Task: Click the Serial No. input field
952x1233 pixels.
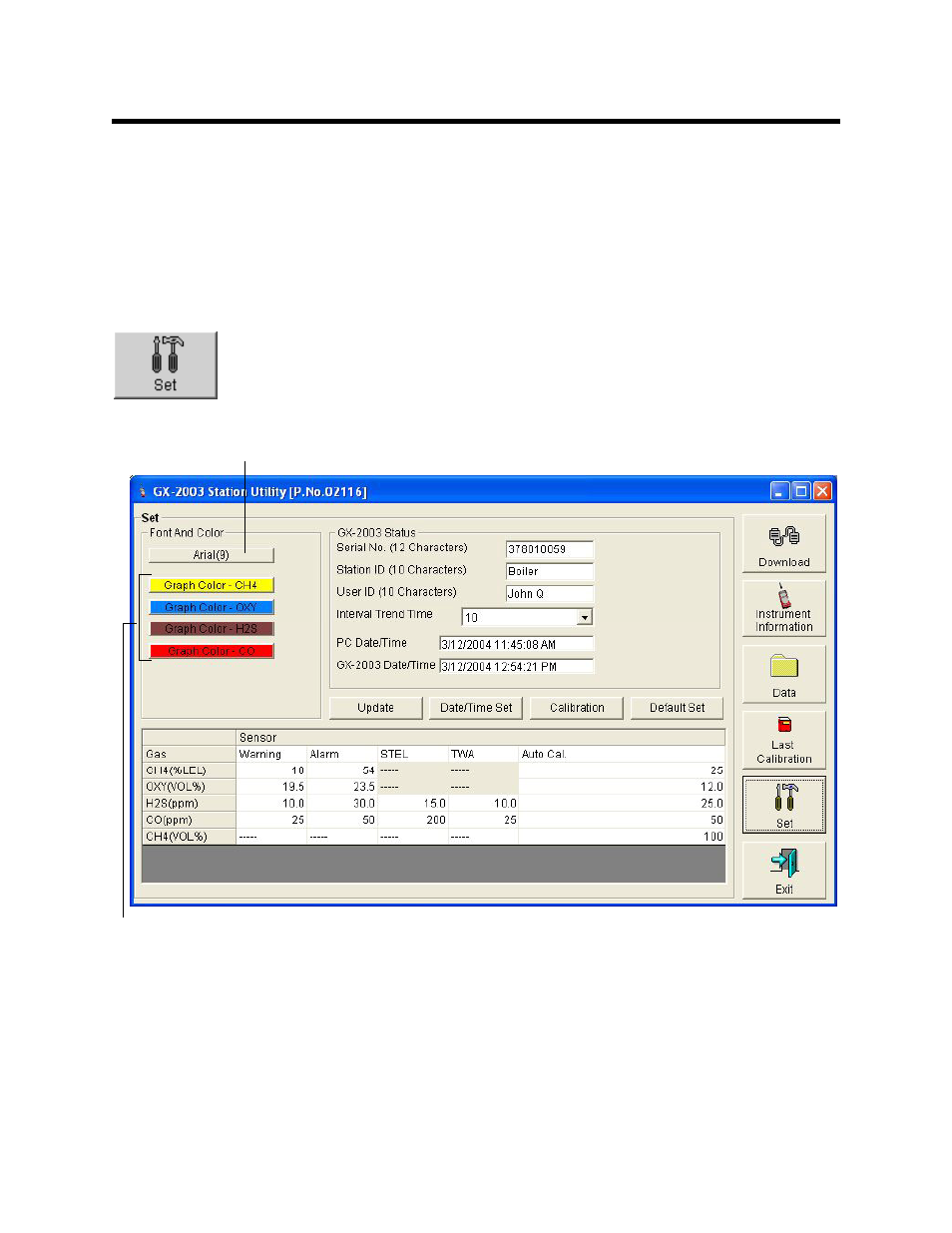Action: (550, 549)
